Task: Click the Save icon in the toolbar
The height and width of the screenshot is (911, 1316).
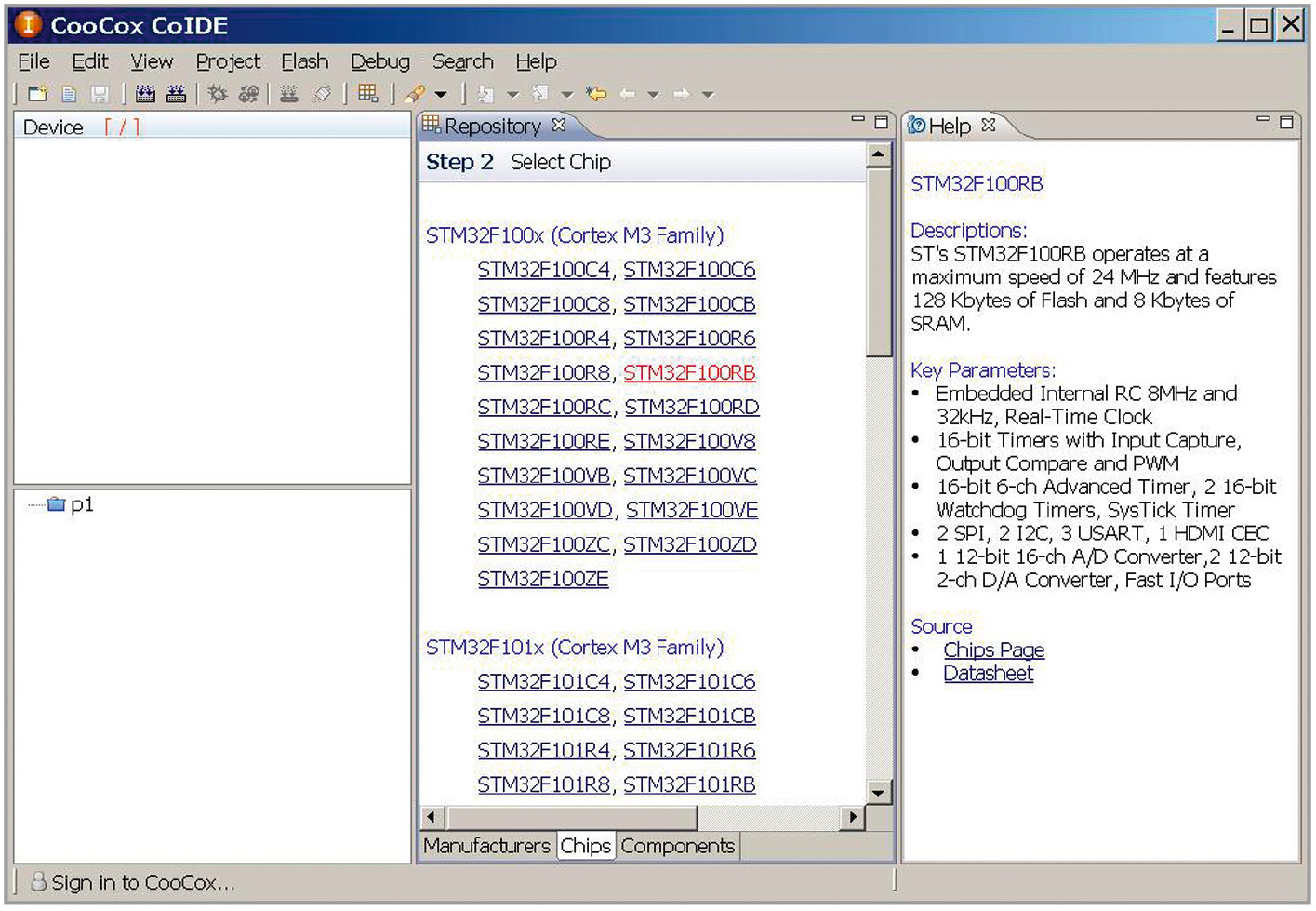Action: [100, 94]
